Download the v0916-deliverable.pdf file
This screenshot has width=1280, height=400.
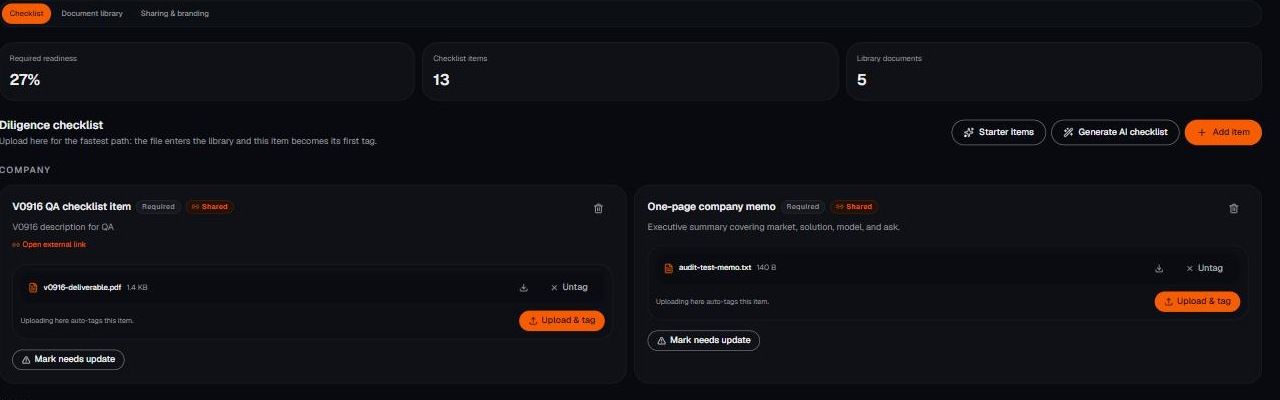tap(523, 288)
